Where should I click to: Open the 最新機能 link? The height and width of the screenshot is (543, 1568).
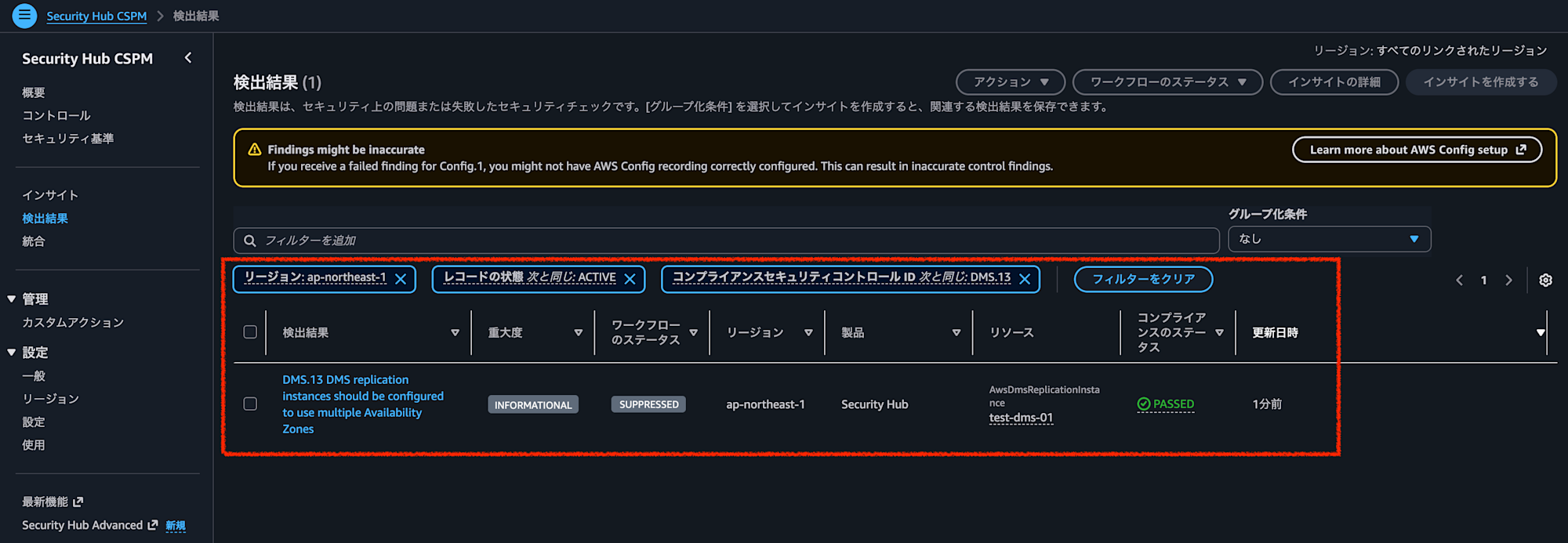coord(45,501)
